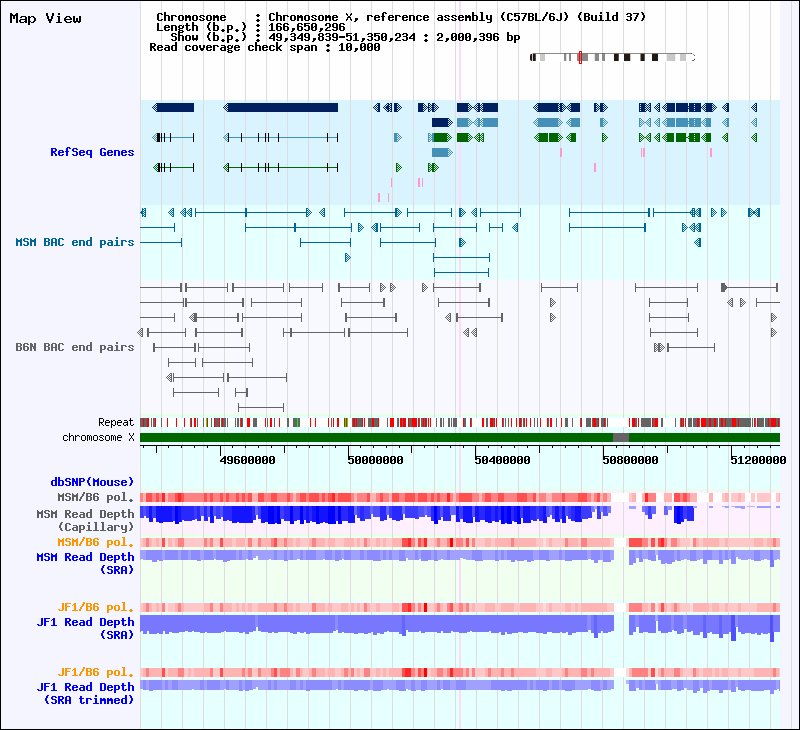Select the MSM Read Depth (Capillary) label
The width and height of the screenshot is (800, 730).
85,520
